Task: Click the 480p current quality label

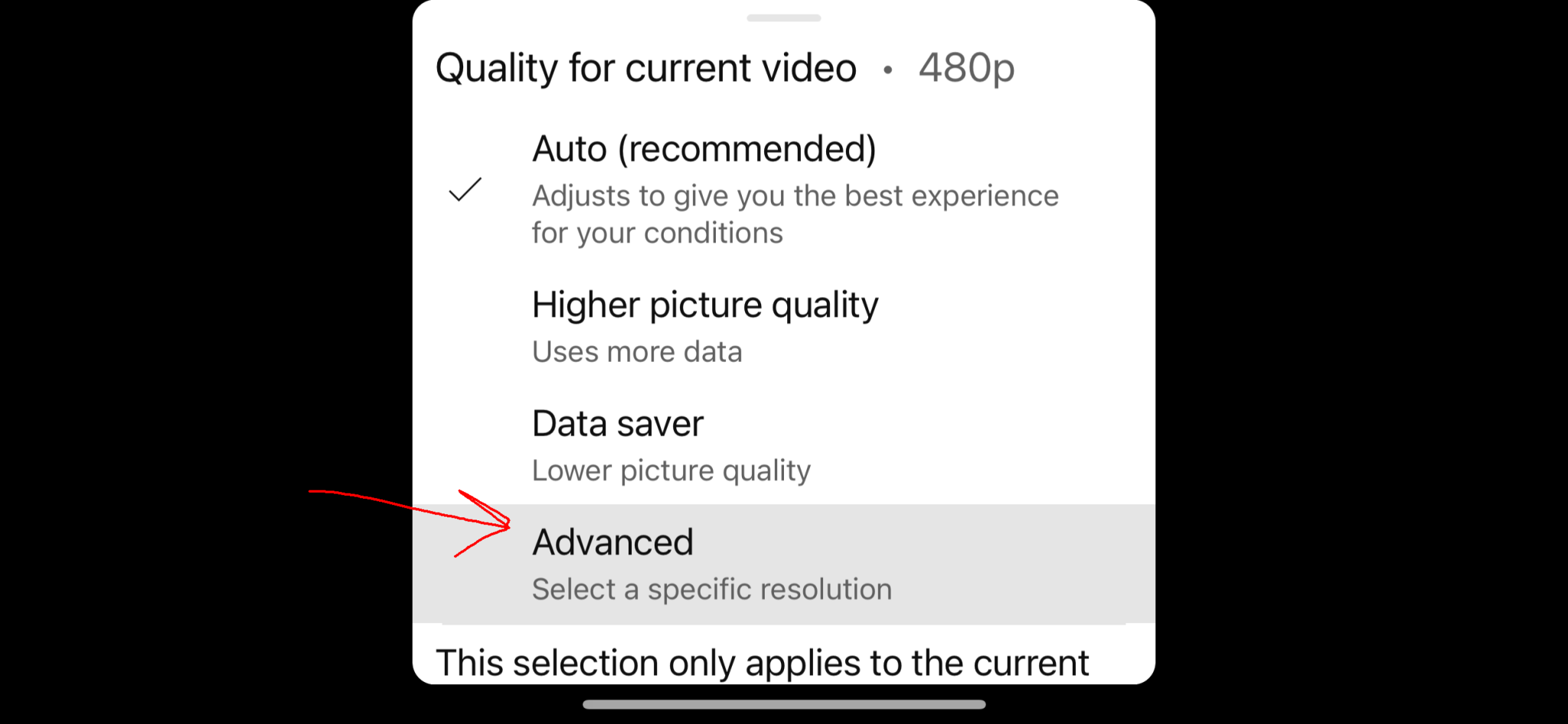Action: click(x=966, y=68)
